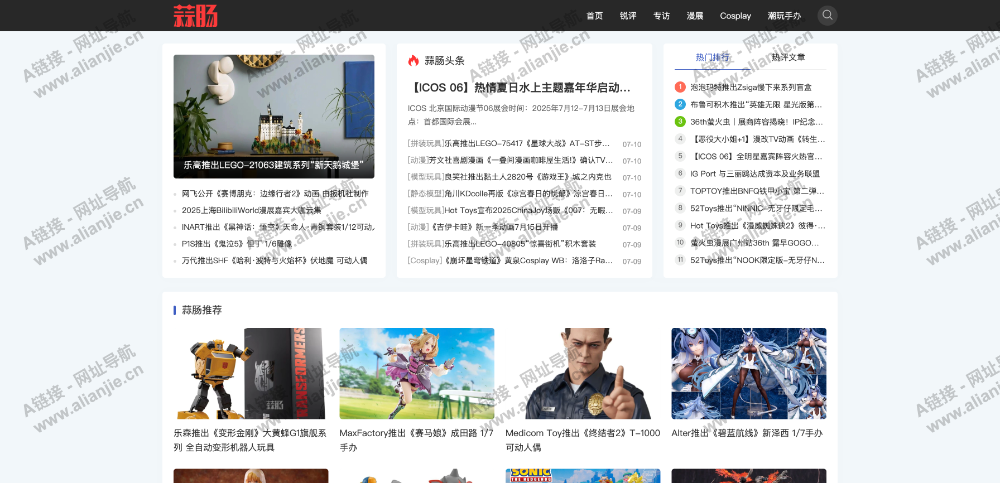Click the flame icon beside 蒜肠头条

[x=413, y=61]
